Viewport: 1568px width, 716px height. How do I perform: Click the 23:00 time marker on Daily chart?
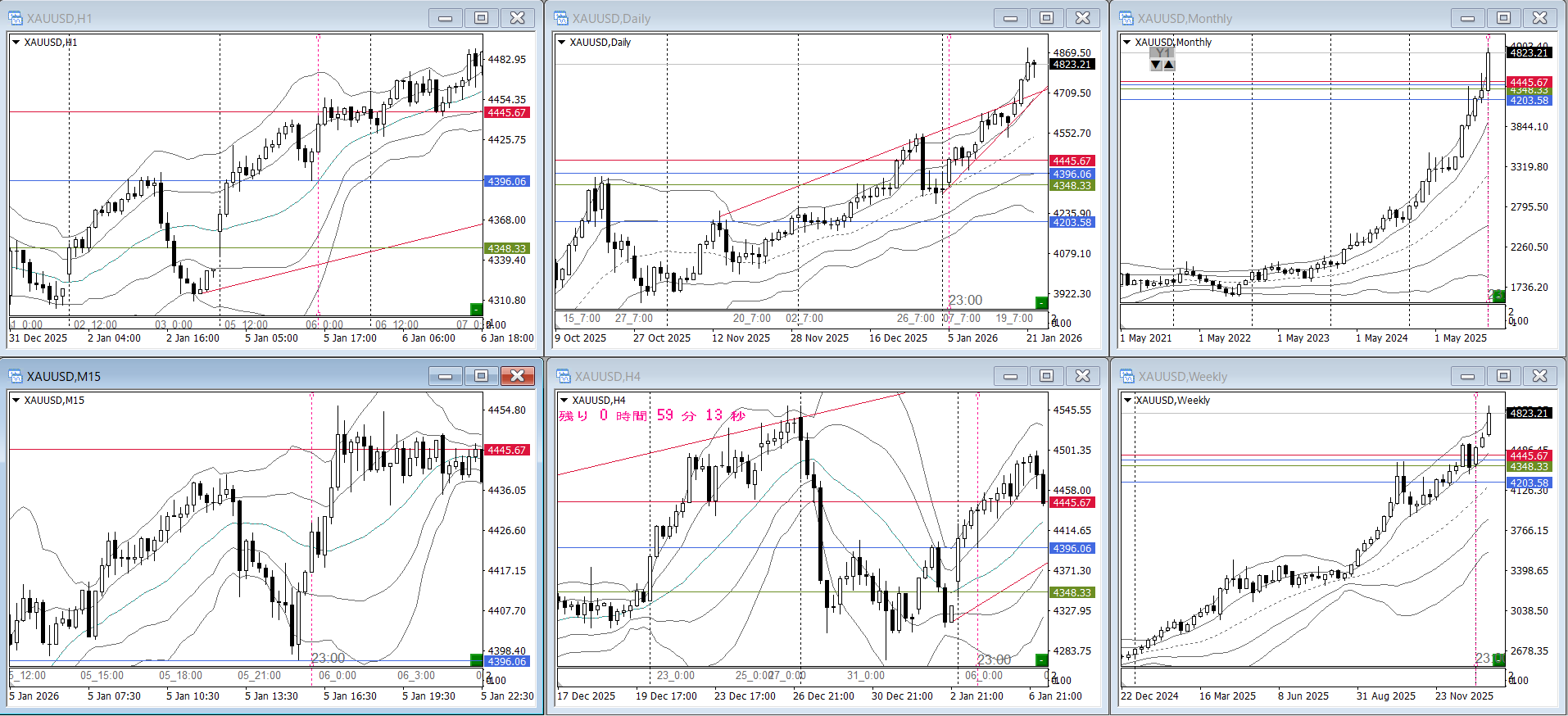tap(966, 301)
